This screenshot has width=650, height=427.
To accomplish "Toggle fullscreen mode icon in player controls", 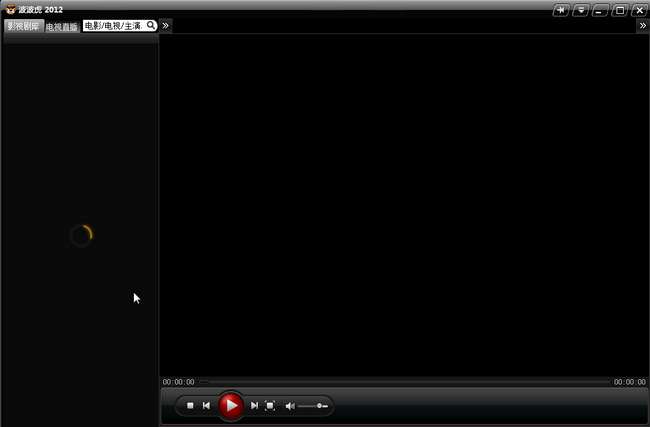I will (x=270, y=405).
